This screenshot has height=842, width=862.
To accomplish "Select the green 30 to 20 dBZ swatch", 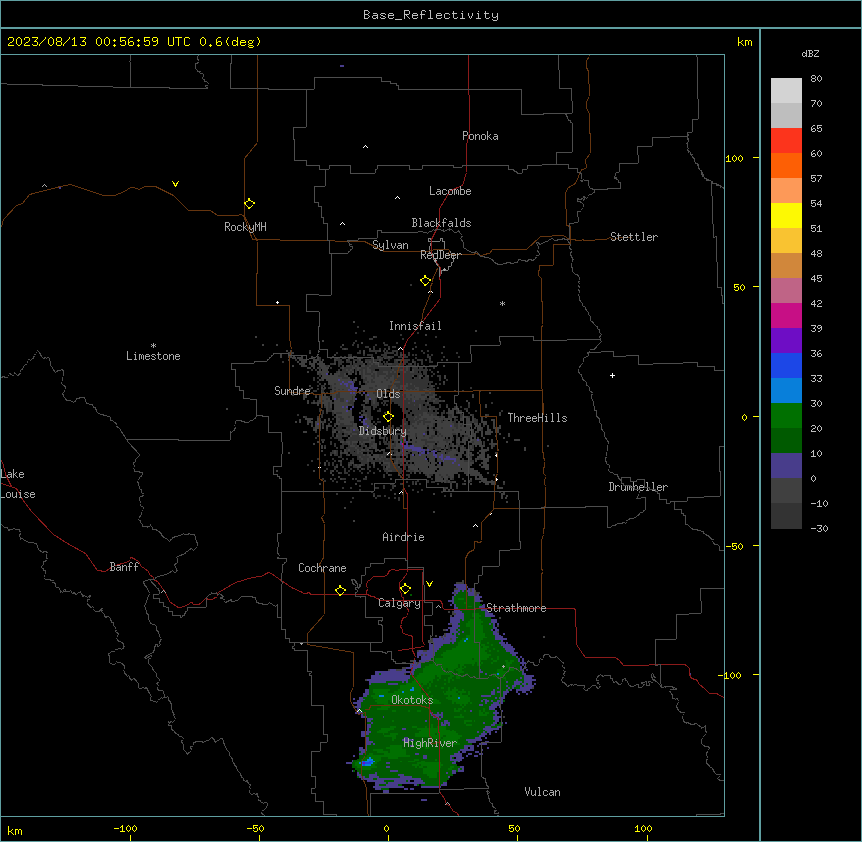I will pos(786,416).
